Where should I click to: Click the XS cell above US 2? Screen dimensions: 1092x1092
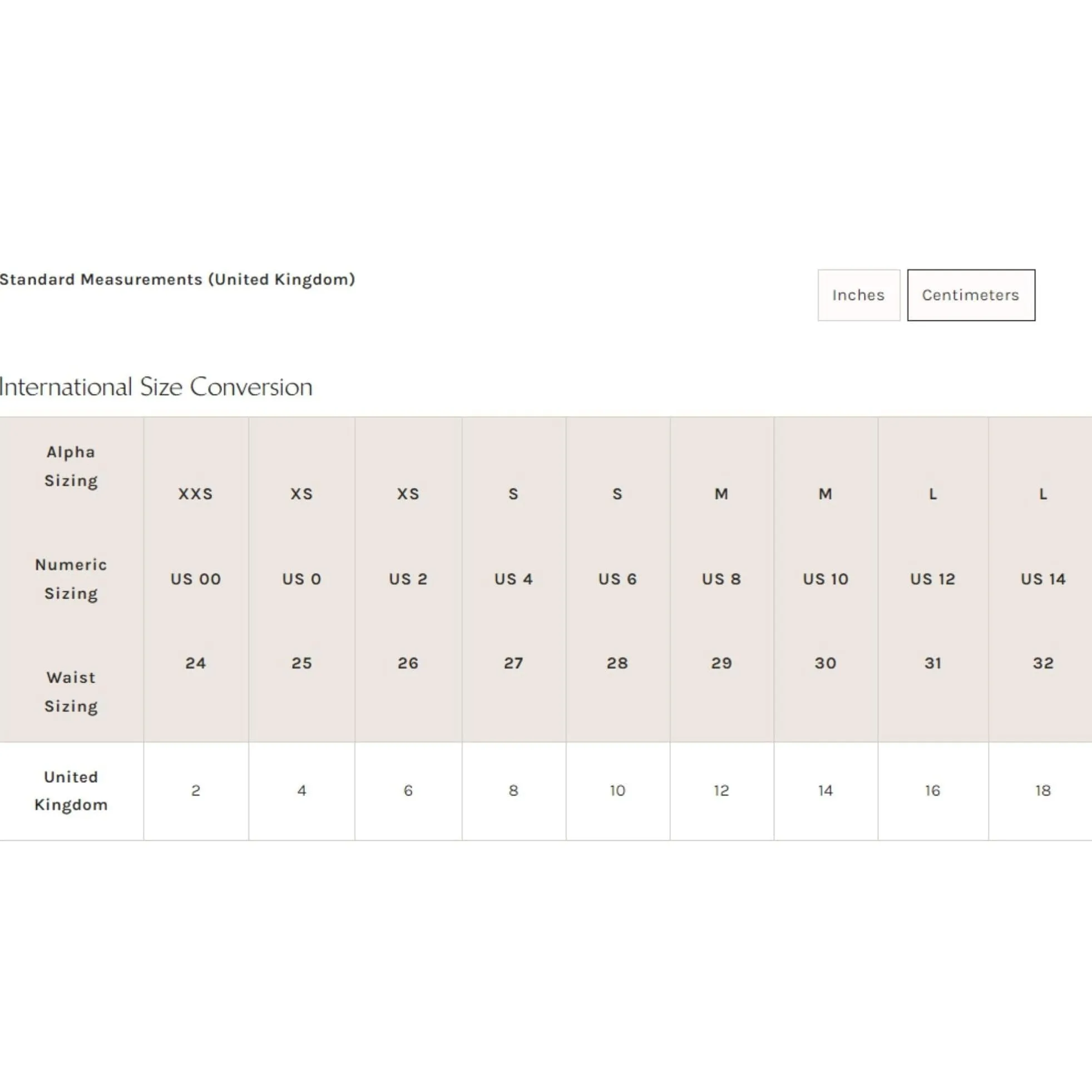pyautogui.click(x=408, y=494)
